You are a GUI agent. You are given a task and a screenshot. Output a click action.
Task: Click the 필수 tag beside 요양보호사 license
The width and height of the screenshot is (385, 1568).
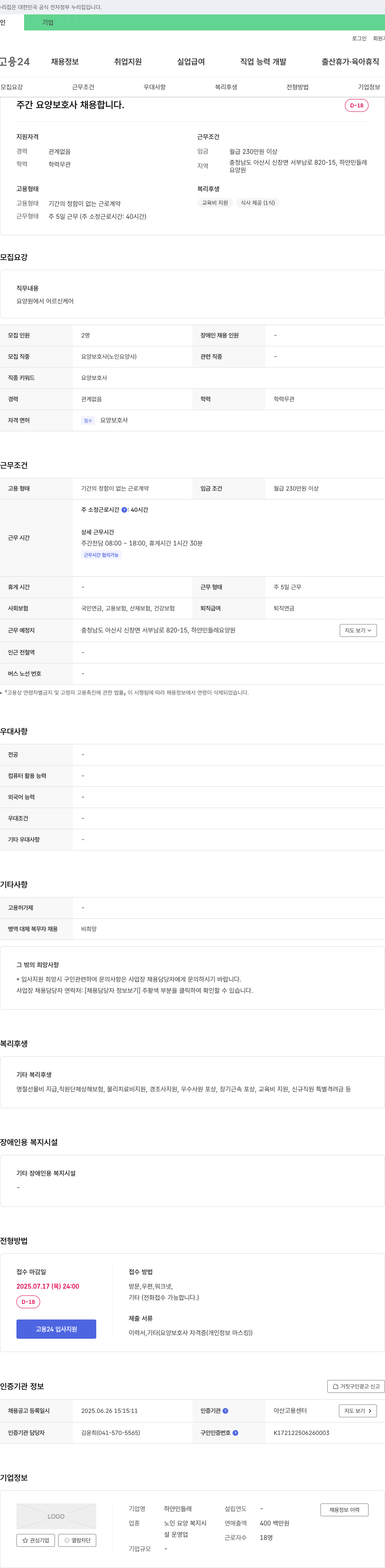(88, 420)
